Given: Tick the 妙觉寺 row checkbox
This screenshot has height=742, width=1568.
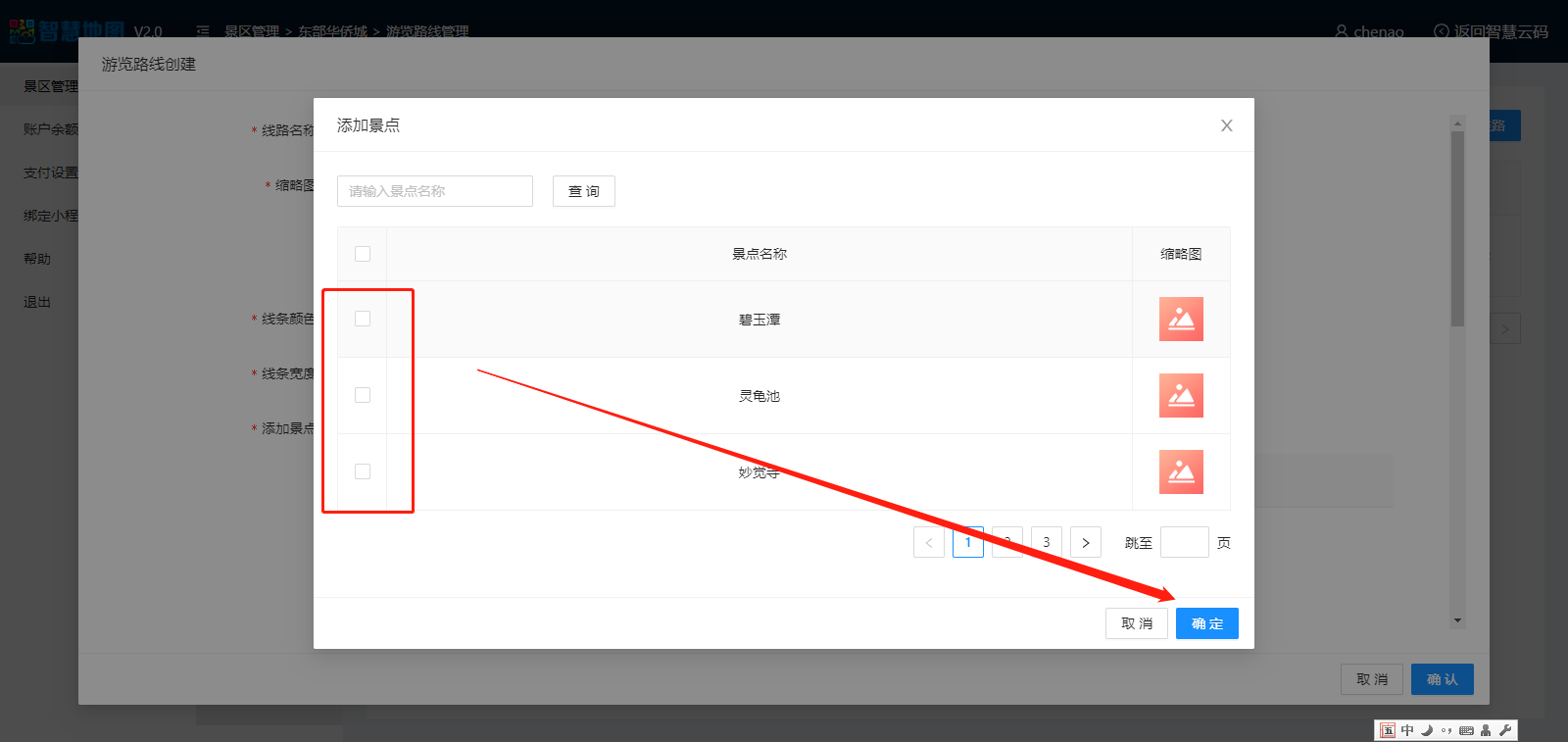Looking at the screenshot, I should pyautogui.click(x=363, y=471).
